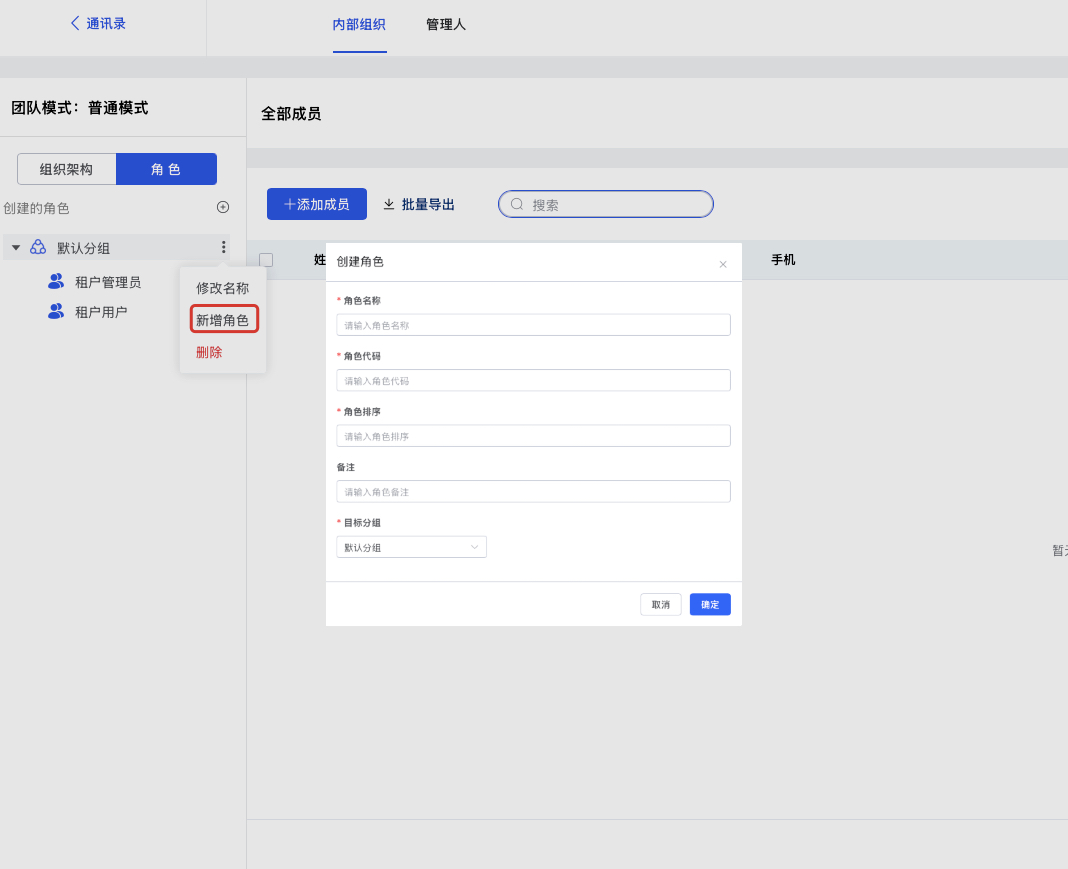Open the three-dot menu for 默认分组
1068x869 pixels.
[223, 247]
